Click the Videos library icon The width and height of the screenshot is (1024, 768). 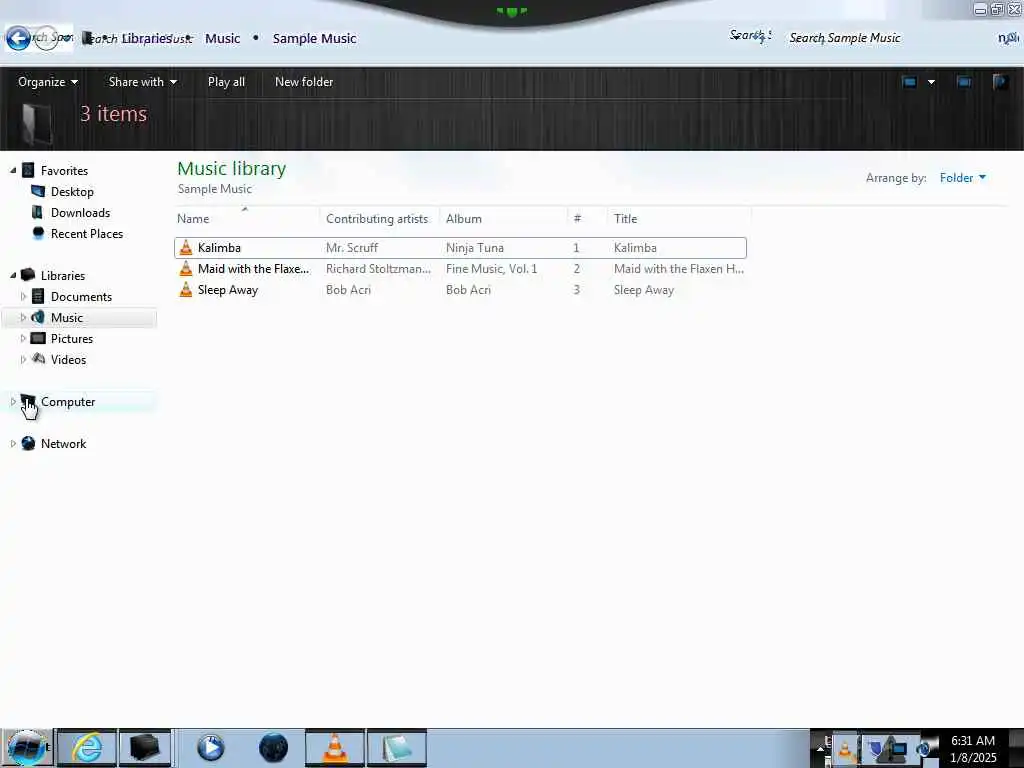click(39, 359)
